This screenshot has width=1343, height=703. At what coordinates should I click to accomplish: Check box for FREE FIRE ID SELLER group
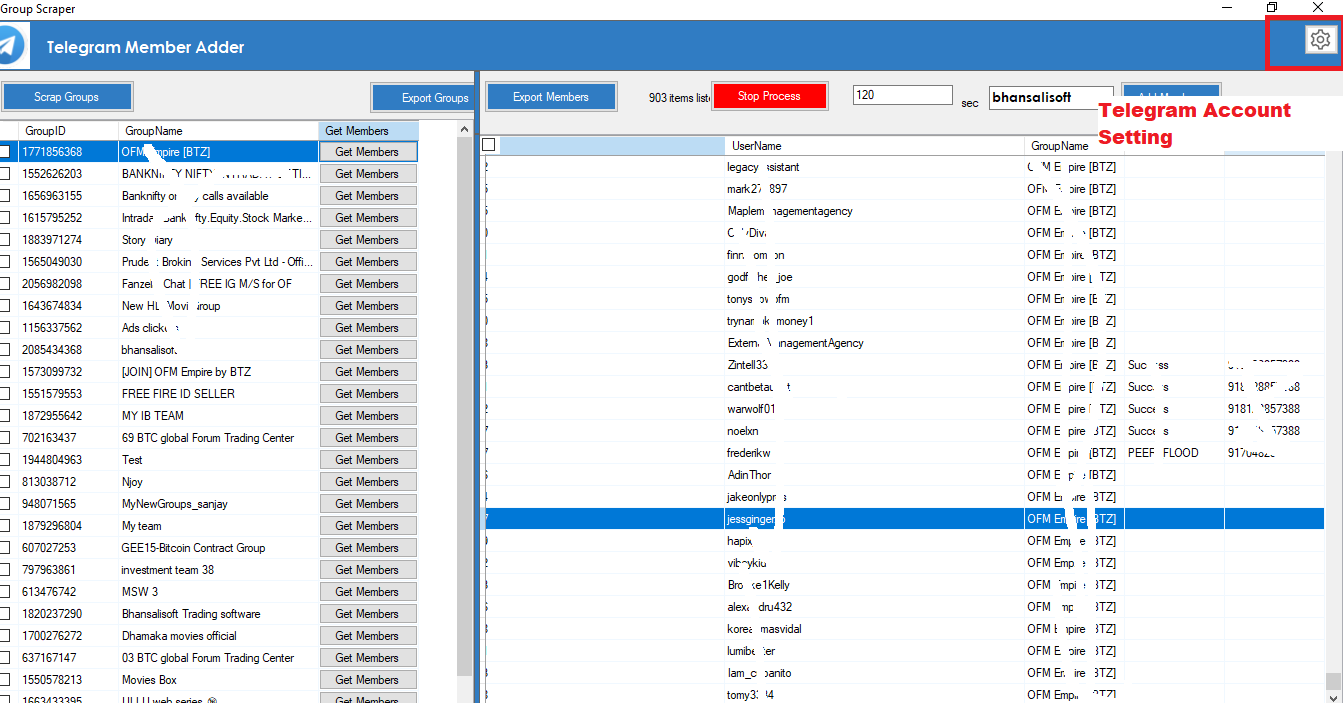point(5,394)
